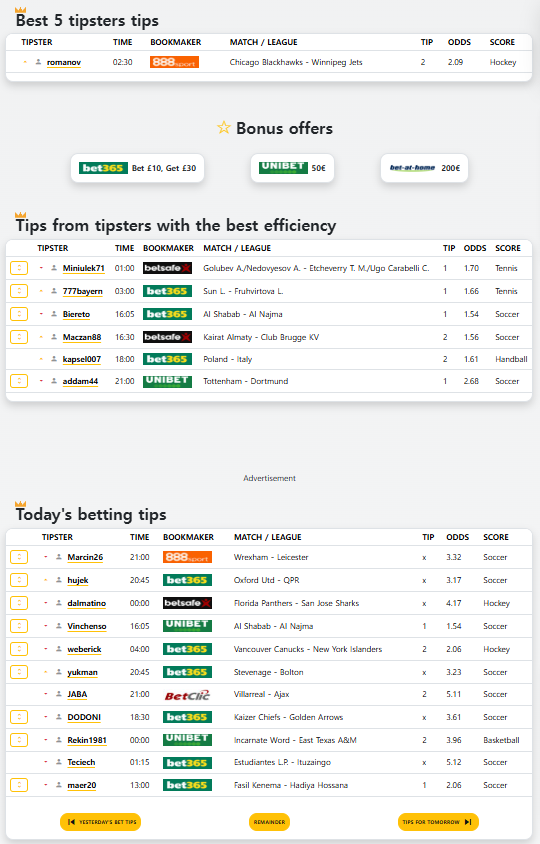Select the Villarreal - Ajax match
Viewport: 540px width, 844px height.
click(262, 694)
